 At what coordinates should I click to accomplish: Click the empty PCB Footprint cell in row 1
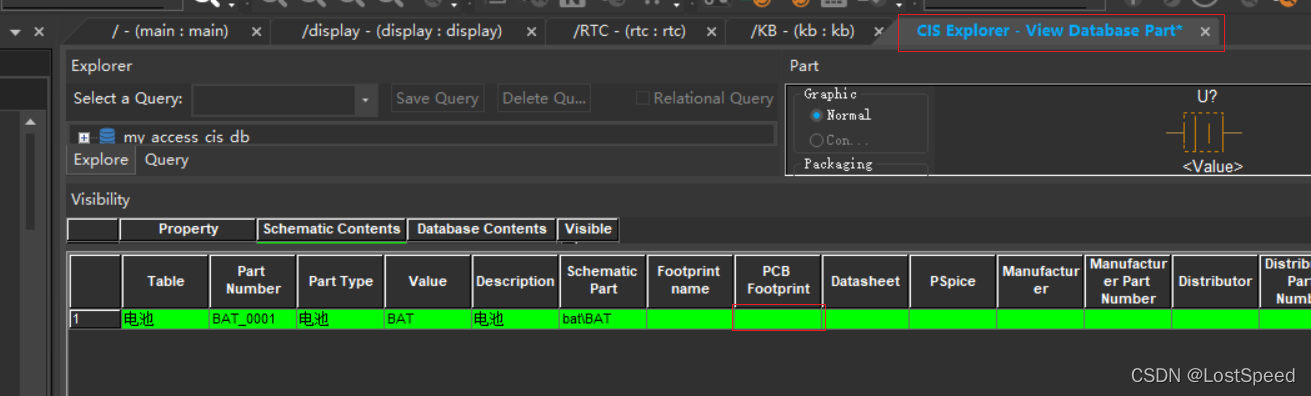point(778,320)
